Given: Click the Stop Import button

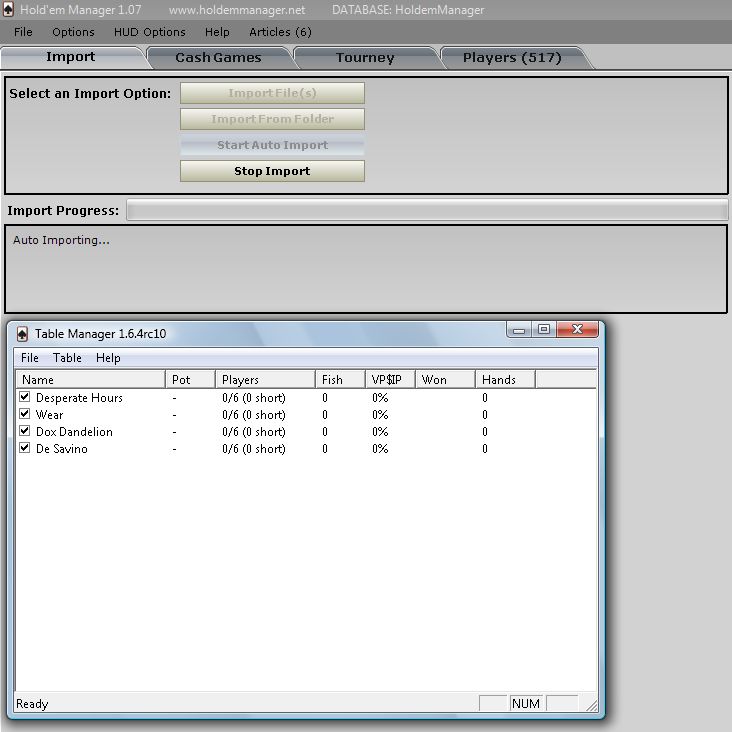Looking at the screenshot, I should point(272,171).
